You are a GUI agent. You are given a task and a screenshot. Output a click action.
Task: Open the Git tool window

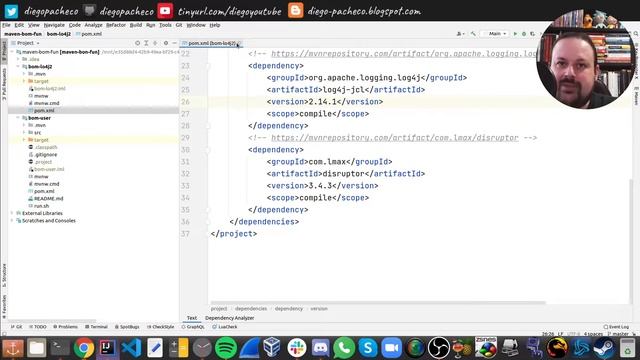tap(17, 327)
